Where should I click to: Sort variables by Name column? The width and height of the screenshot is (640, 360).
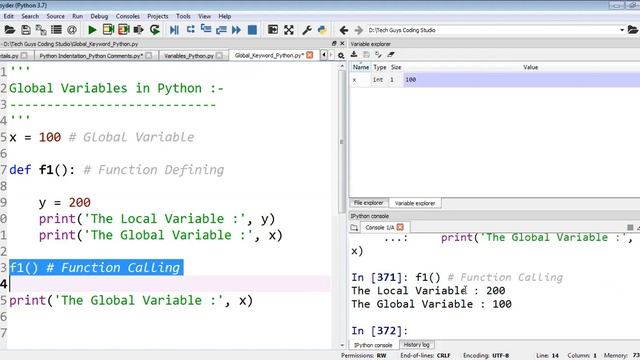tap(361, 67)
